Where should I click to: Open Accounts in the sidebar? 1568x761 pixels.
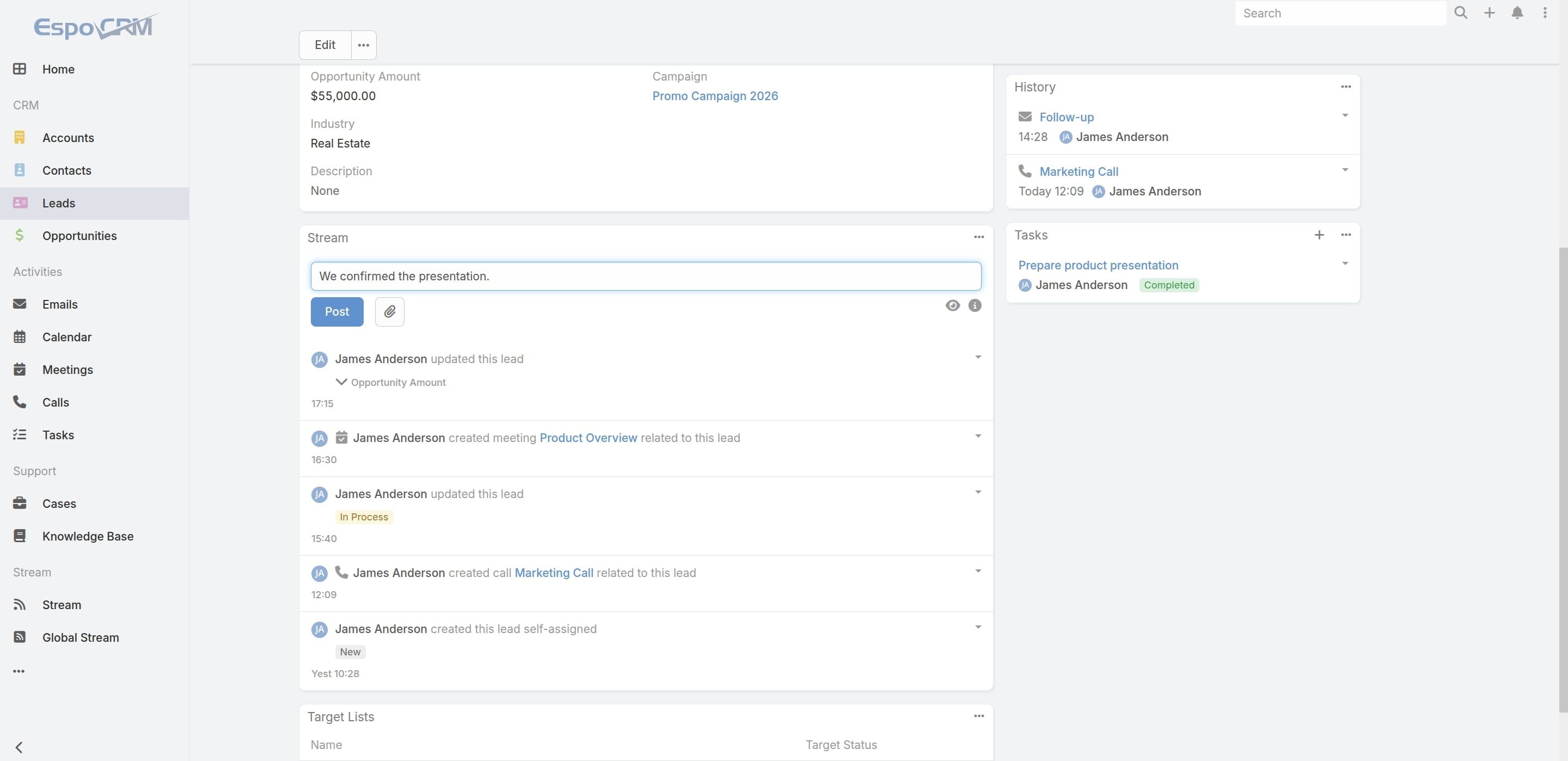tap(94, 138)
